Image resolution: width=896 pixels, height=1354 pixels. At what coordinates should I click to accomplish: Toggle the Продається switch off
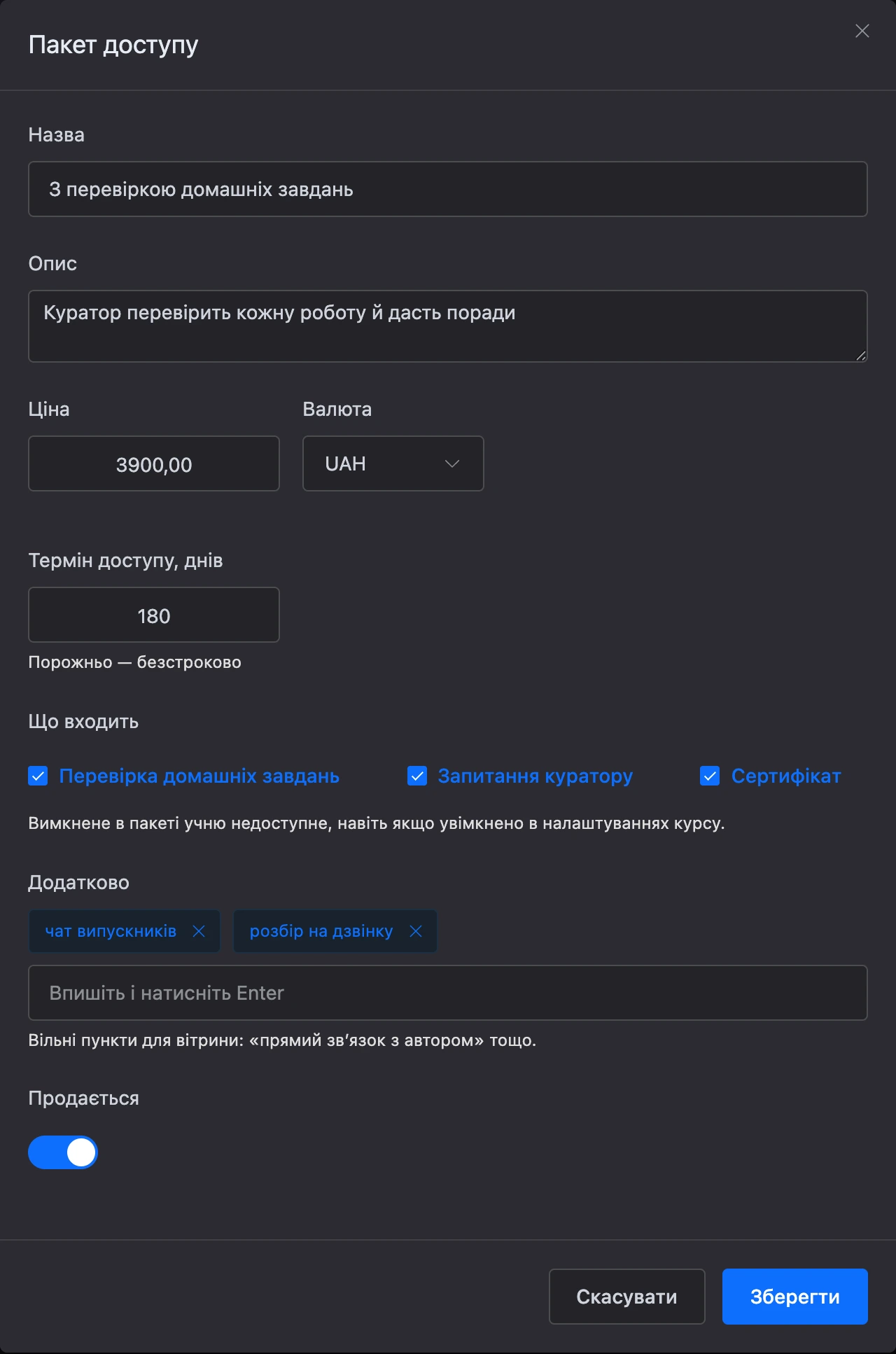(x=63, y=1152)
